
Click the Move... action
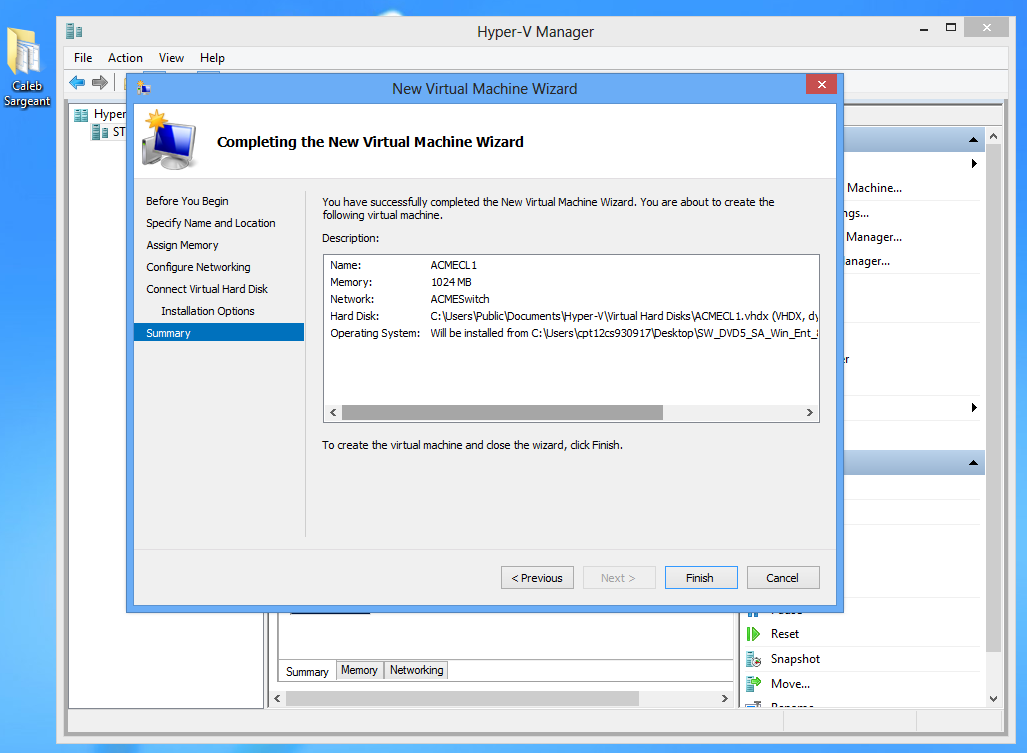pos(791,684)
